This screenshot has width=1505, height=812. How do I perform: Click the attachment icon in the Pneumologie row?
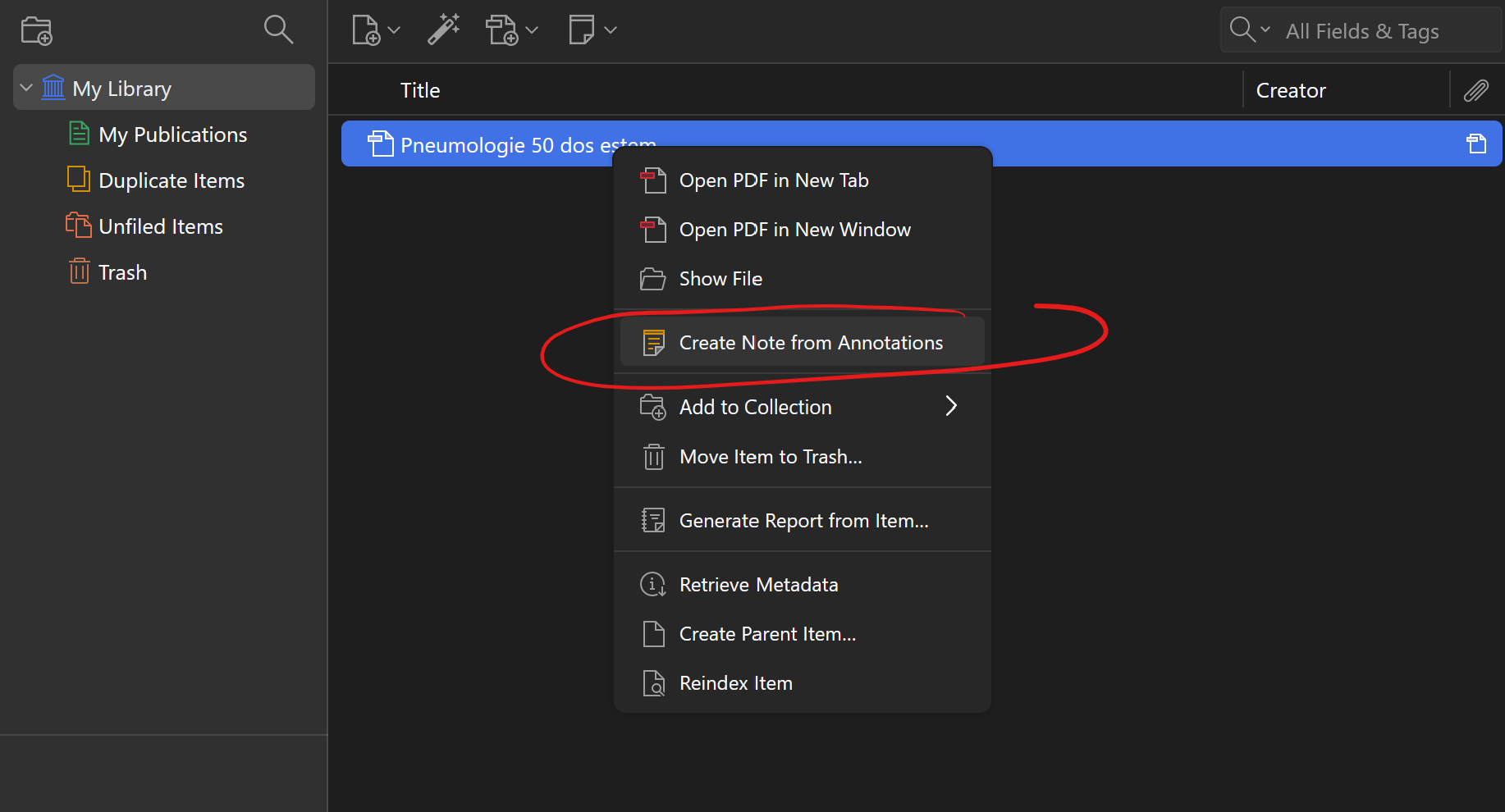[1476, 144]
